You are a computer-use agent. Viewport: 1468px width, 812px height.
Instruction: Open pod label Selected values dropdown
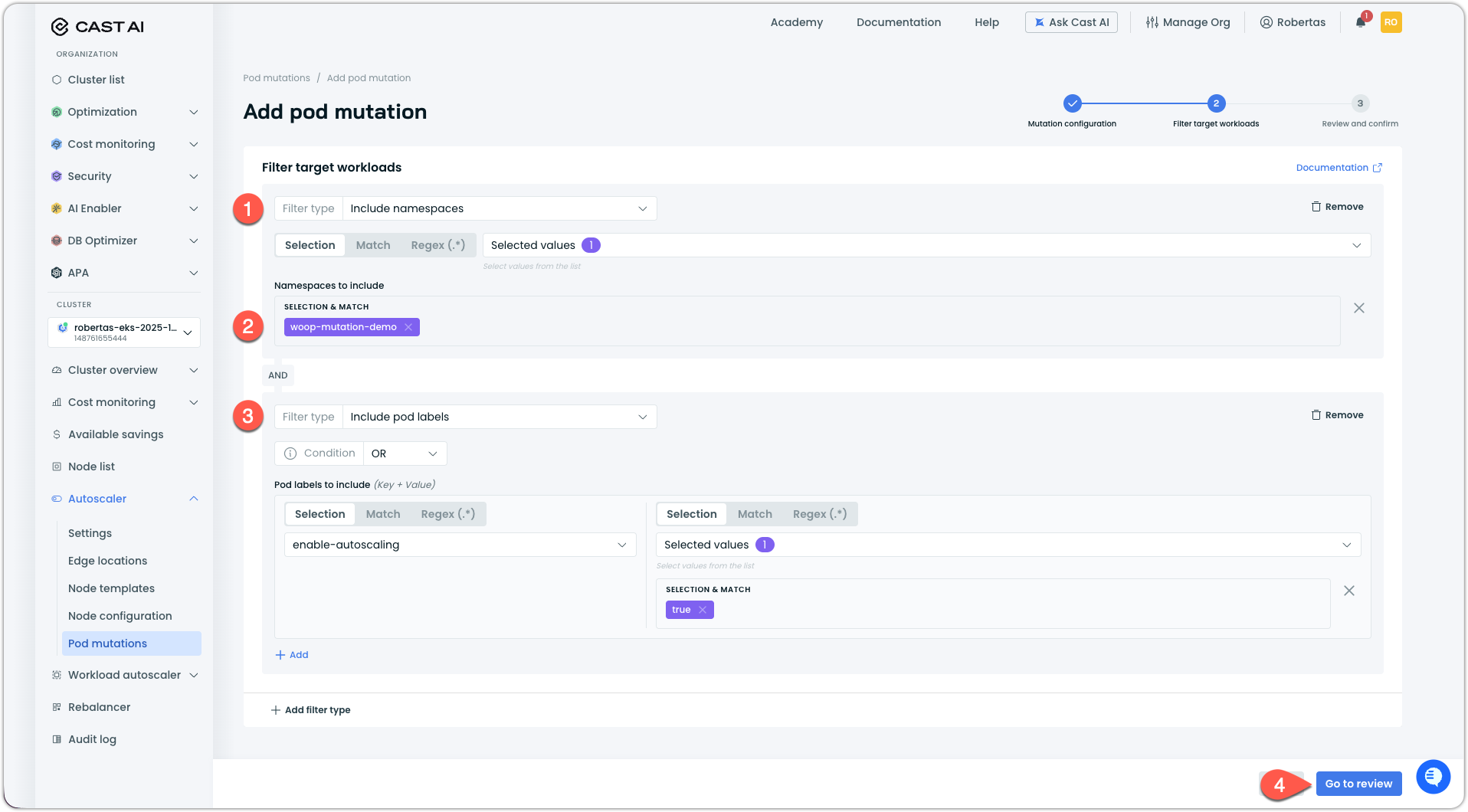point(1008,545)
